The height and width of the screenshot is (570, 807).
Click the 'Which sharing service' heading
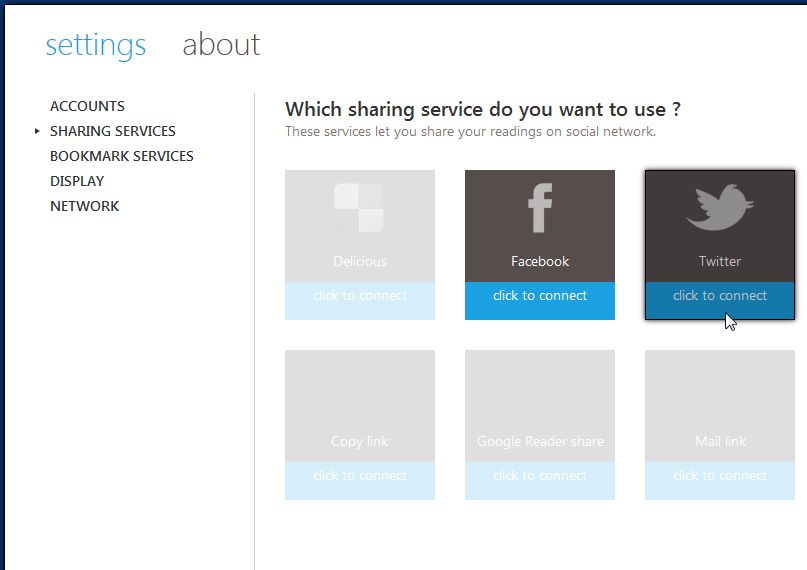(x=483, y=110)
